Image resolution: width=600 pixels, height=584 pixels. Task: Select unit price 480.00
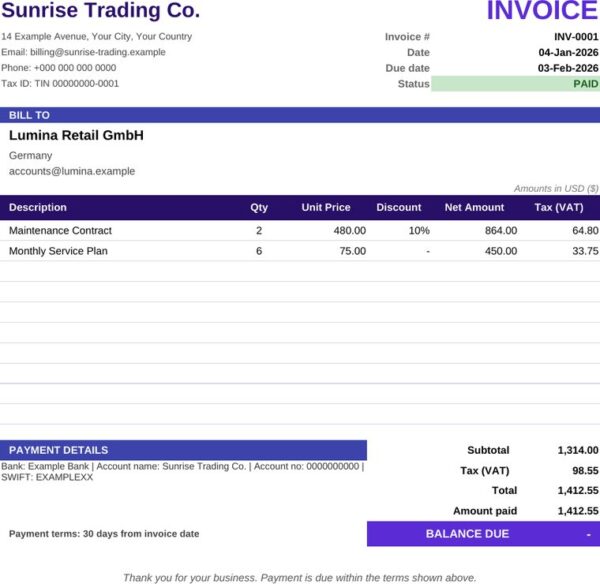coord(350,230)
